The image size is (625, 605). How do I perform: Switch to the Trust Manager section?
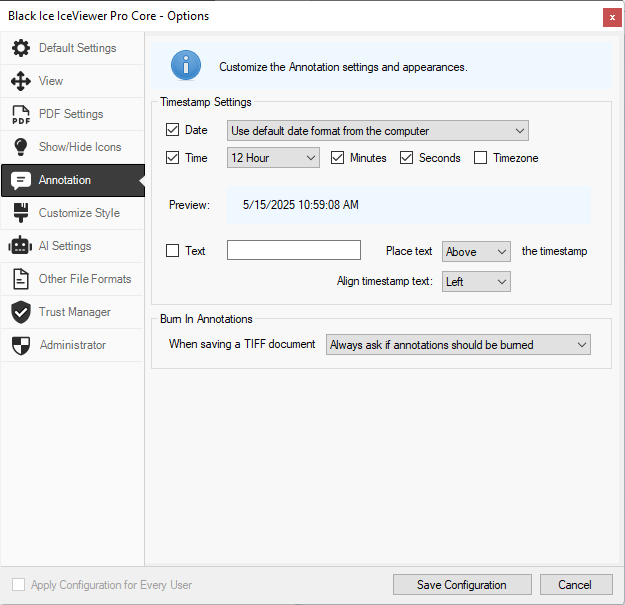(72, 312)
